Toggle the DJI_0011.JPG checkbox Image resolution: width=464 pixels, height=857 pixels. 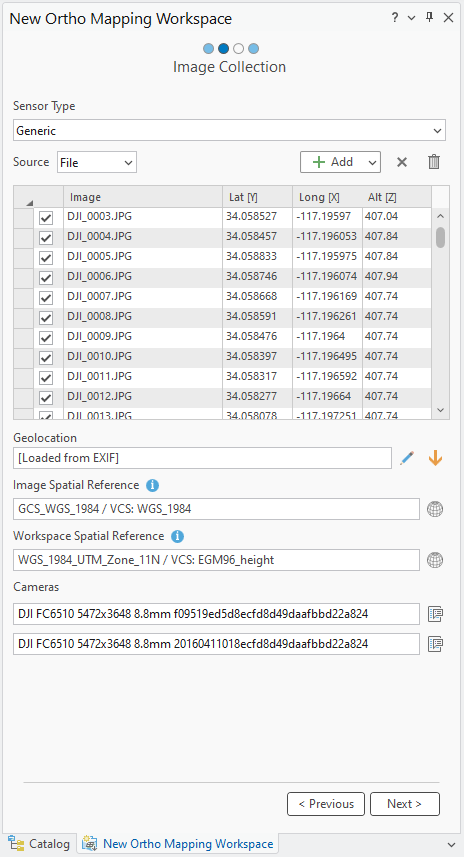(46, 378)
